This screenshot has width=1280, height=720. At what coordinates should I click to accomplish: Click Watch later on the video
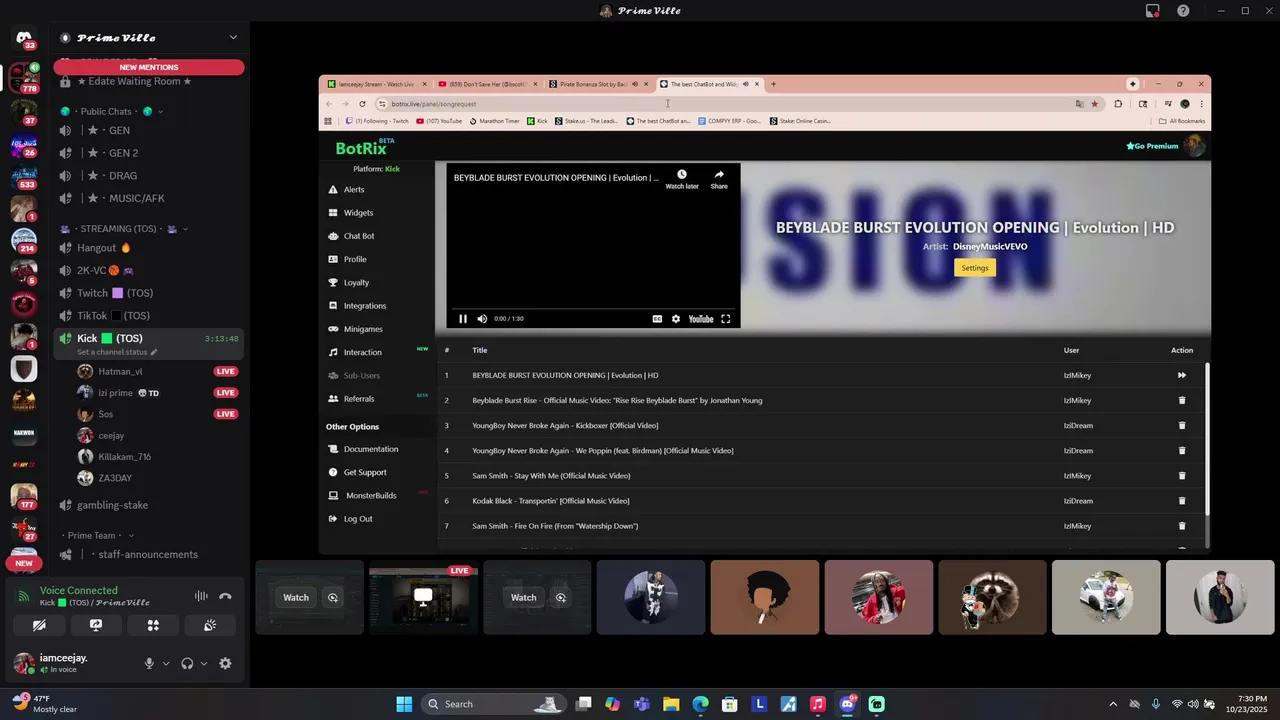coord(682,179)
